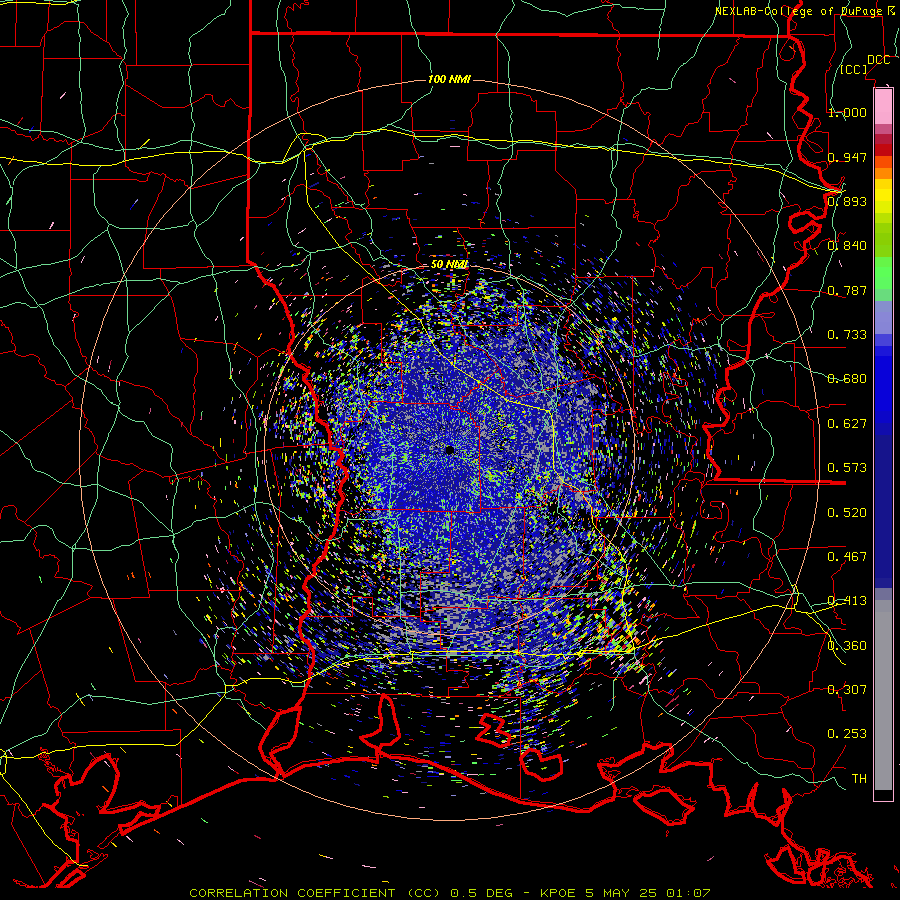
Task: Click the 0.680 scale value
Action: [x=847, y=379]
